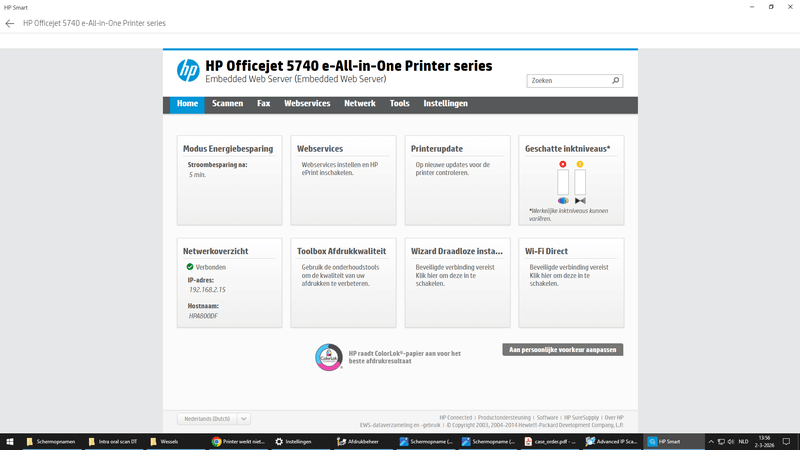Open the Netwerk tab
The image size is (800, 450).
[x=360, y=104]
